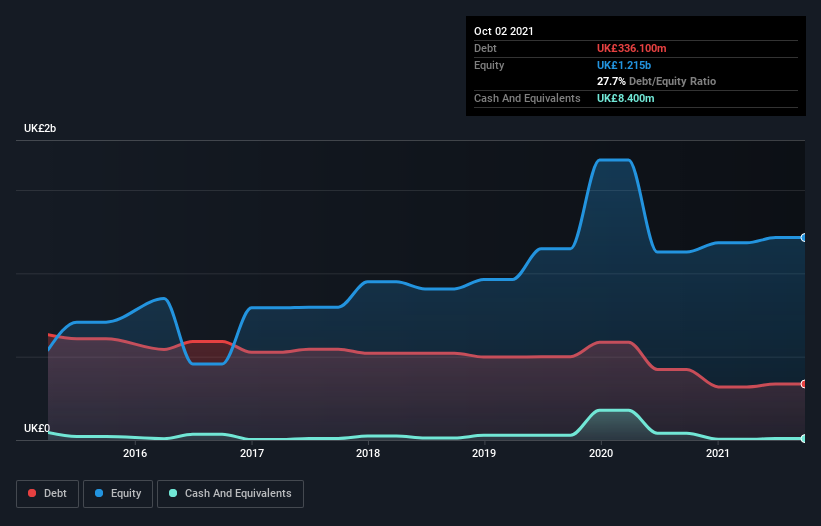Toggle the Equity legend button
Viewport: 821px width, 526px height.
pyautogui.click(x=118, y=494)
